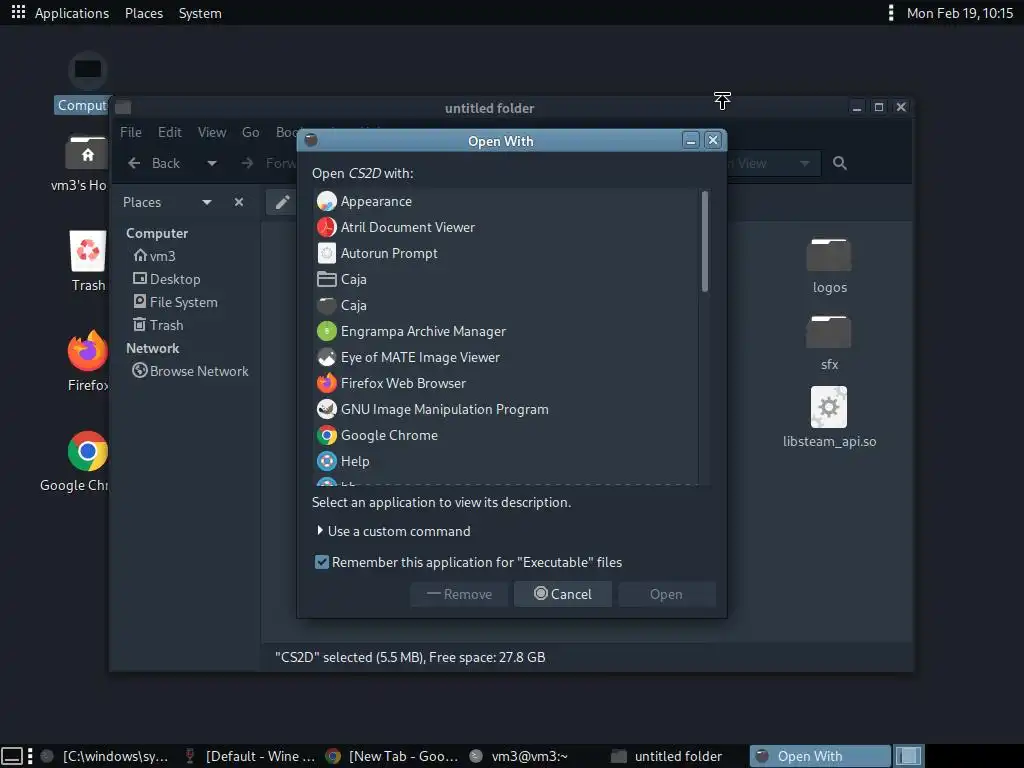This screenshot has width=1024, height=768.
Task: Close the Places sidebar with X icon
Action: point(239,202)
